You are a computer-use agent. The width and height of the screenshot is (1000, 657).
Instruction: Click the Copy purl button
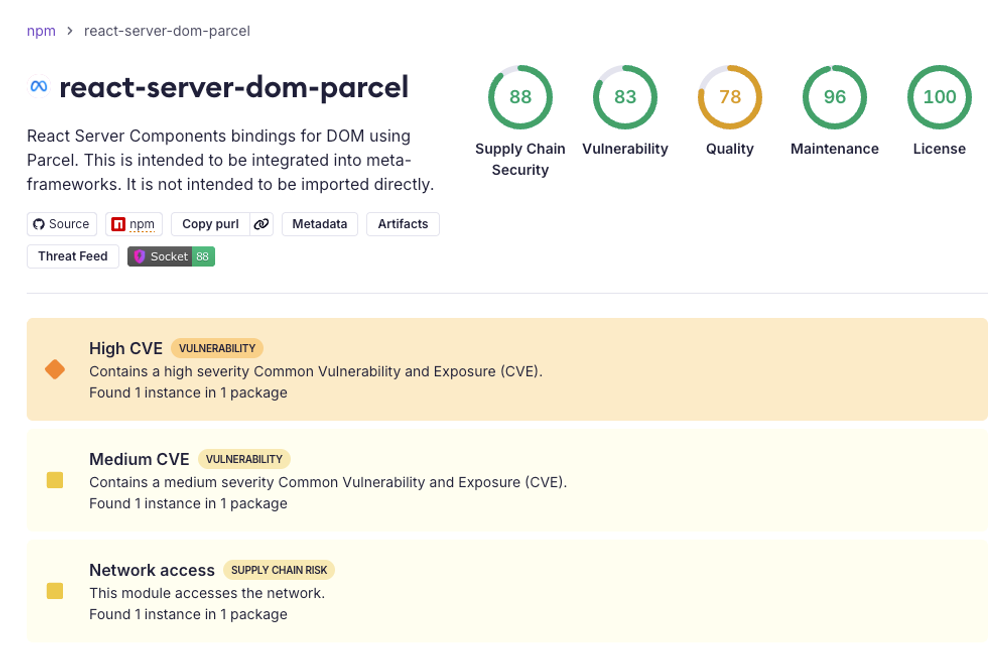click(210, 224)
